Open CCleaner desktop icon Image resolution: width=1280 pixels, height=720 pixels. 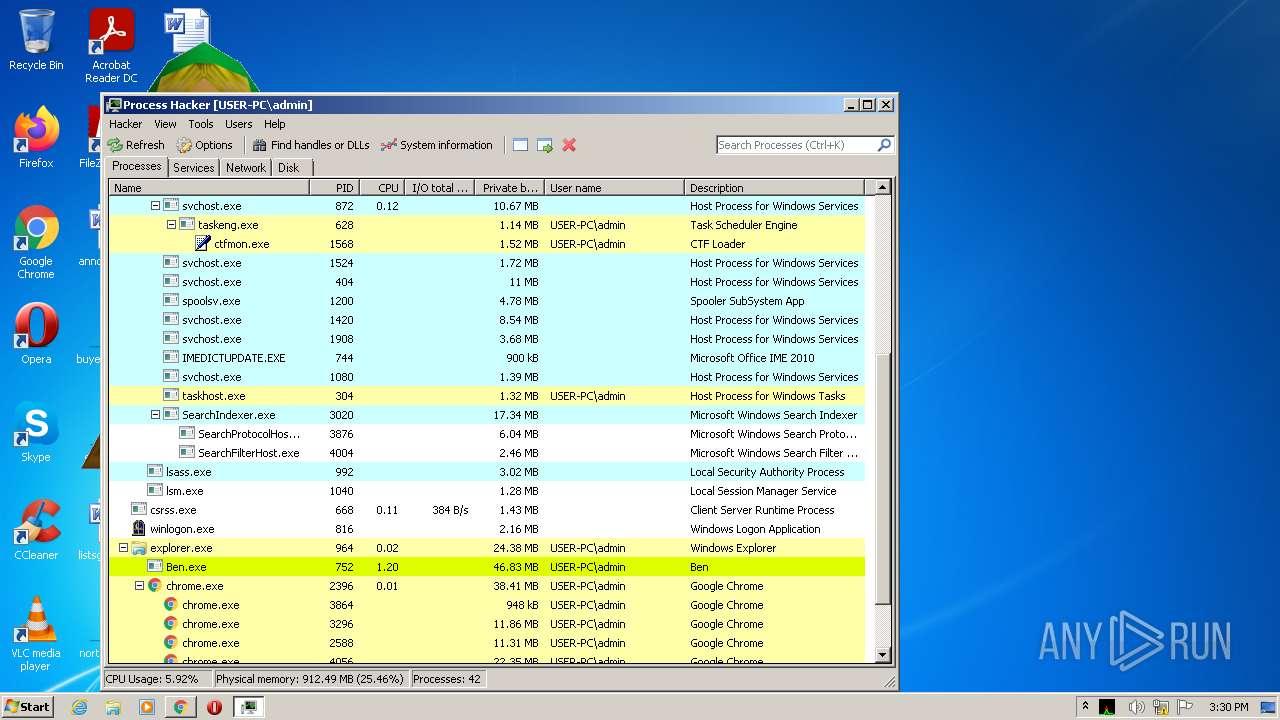tap(36, 530)
